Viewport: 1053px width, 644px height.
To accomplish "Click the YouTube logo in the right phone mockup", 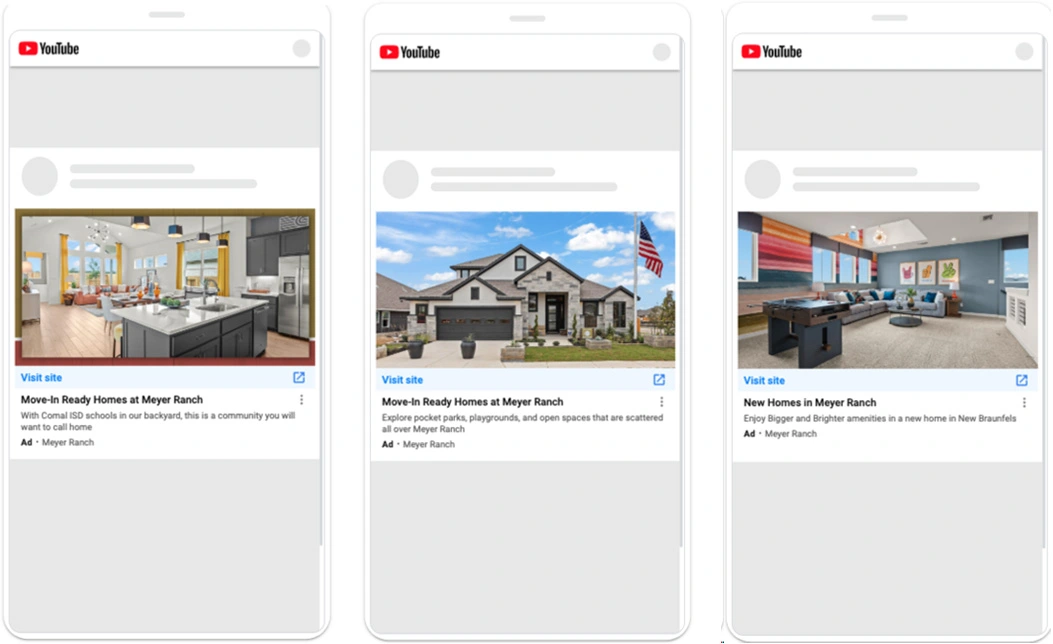I will [772, 52].
